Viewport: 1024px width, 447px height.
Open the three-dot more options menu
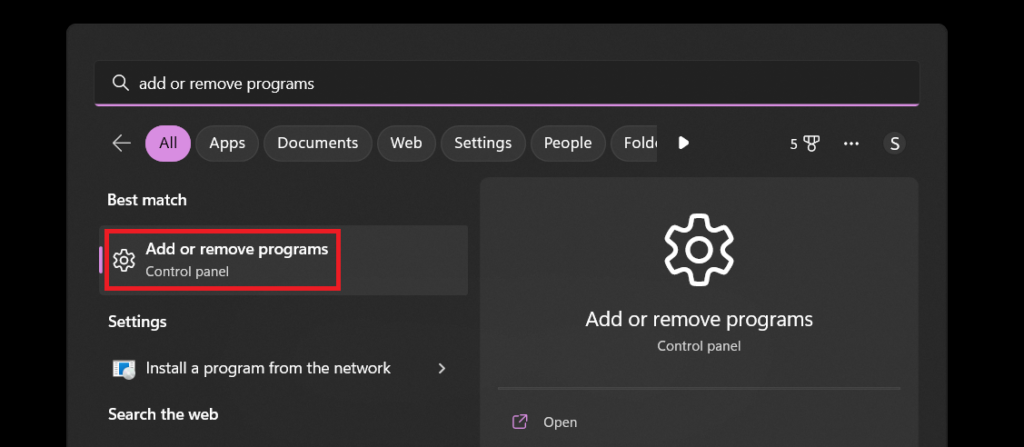[851, 143]
